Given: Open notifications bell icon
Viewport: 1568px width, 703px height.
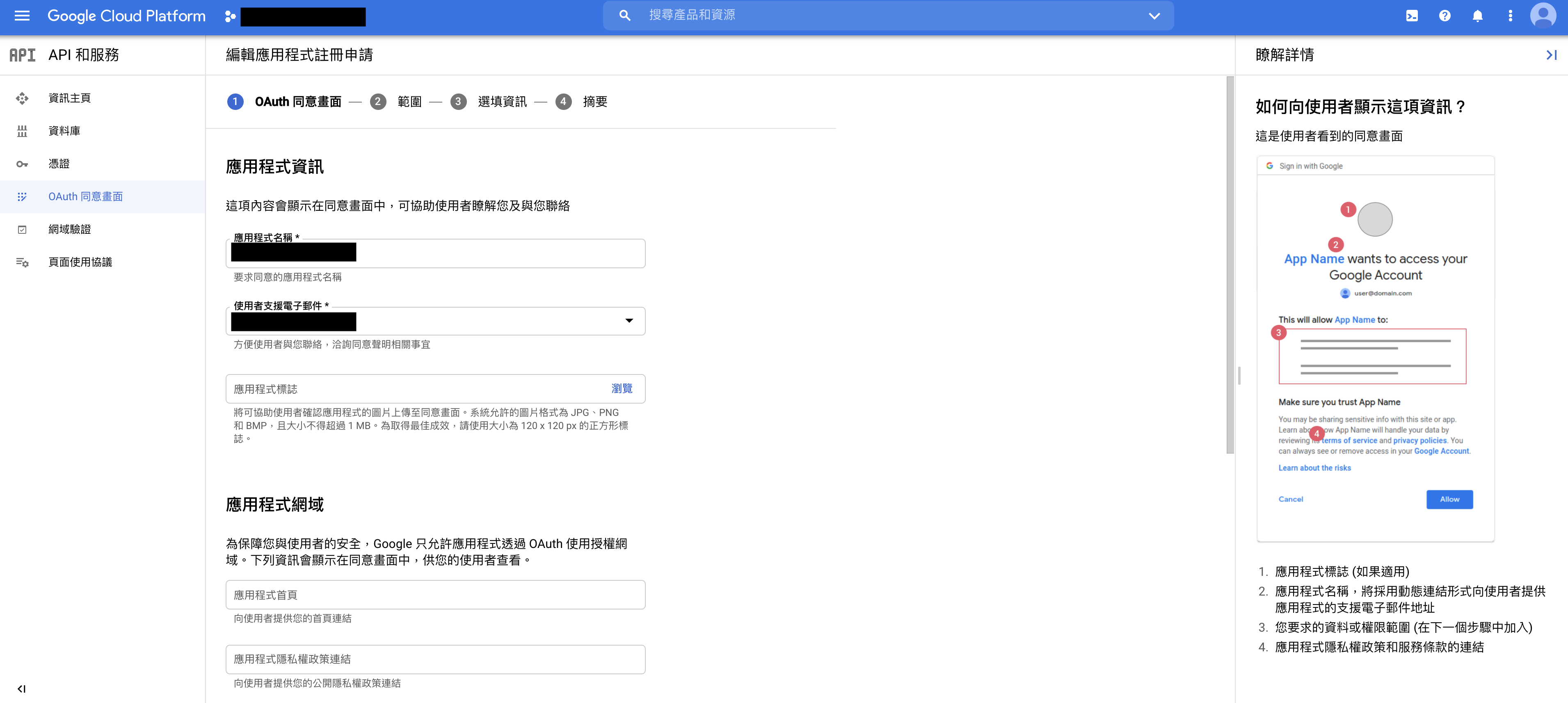Looking at the screenshot, I should point(1477,16).
